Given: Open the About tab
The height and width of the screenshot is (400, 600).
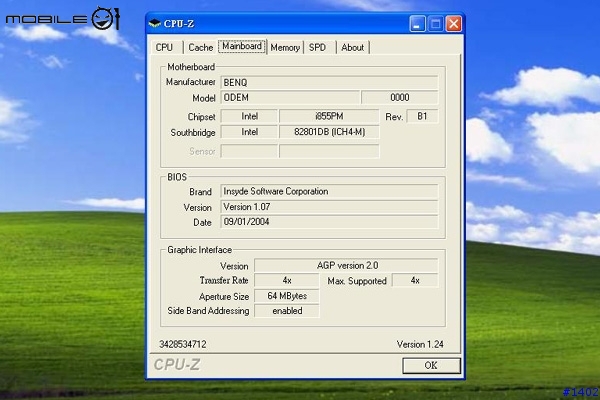Looking at the screenshot, I should (x=352, y=47).
